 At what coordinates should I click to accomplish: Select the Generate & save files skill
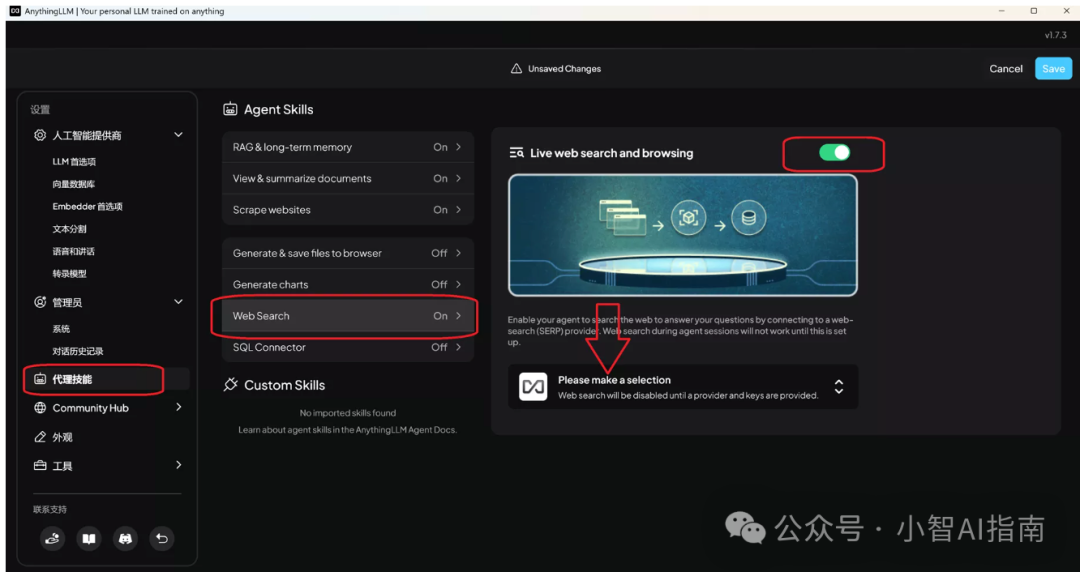point(348,253)
